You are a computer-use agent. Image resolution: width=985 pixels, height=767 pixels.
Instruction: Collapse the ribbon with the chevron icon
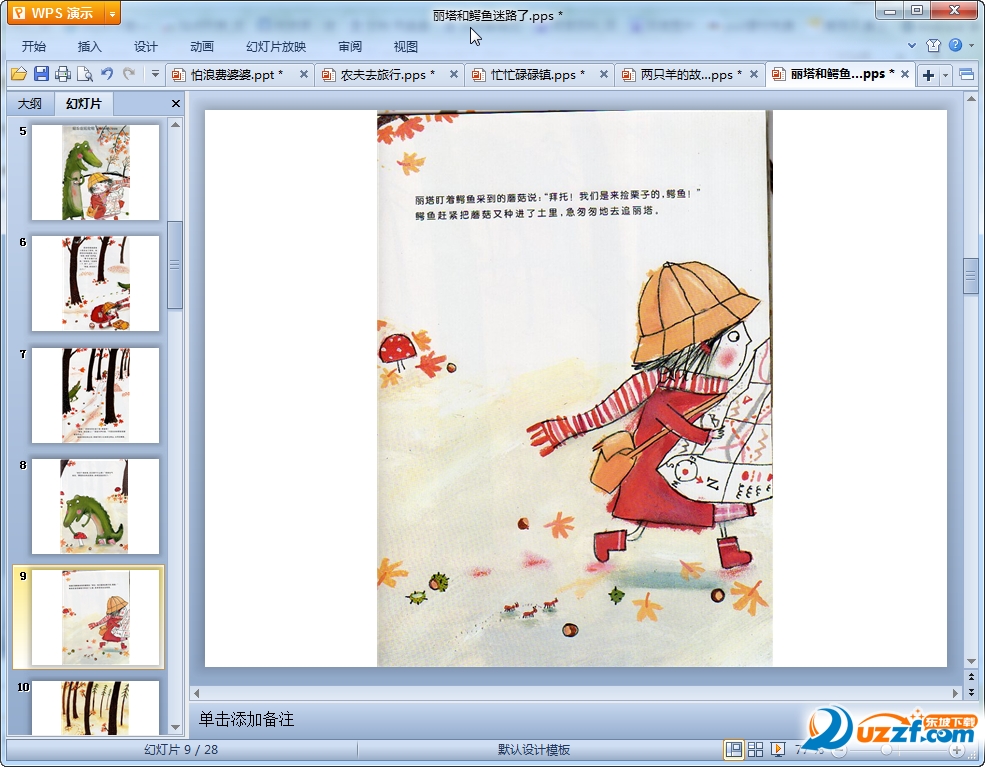[x=912, y=45]
